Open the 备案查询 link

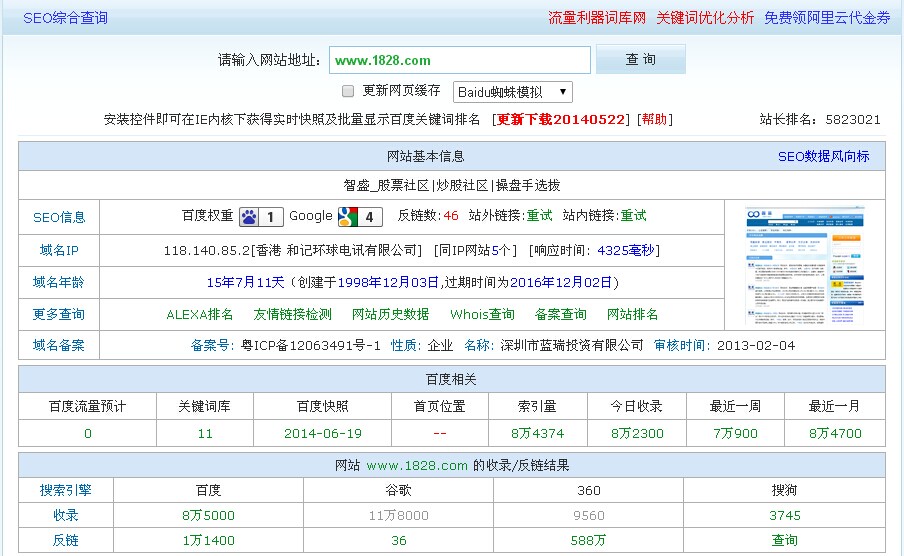tap(560, 314)
